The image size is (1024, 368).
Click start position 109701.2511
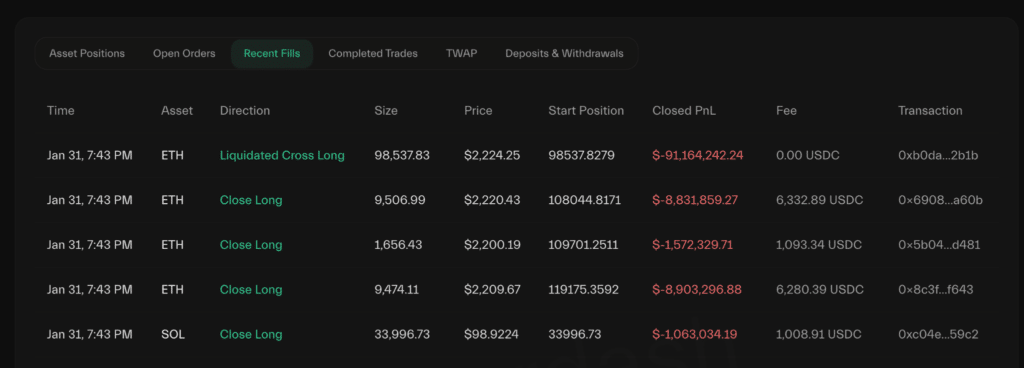pyautogui.click(x=583, y=245)
